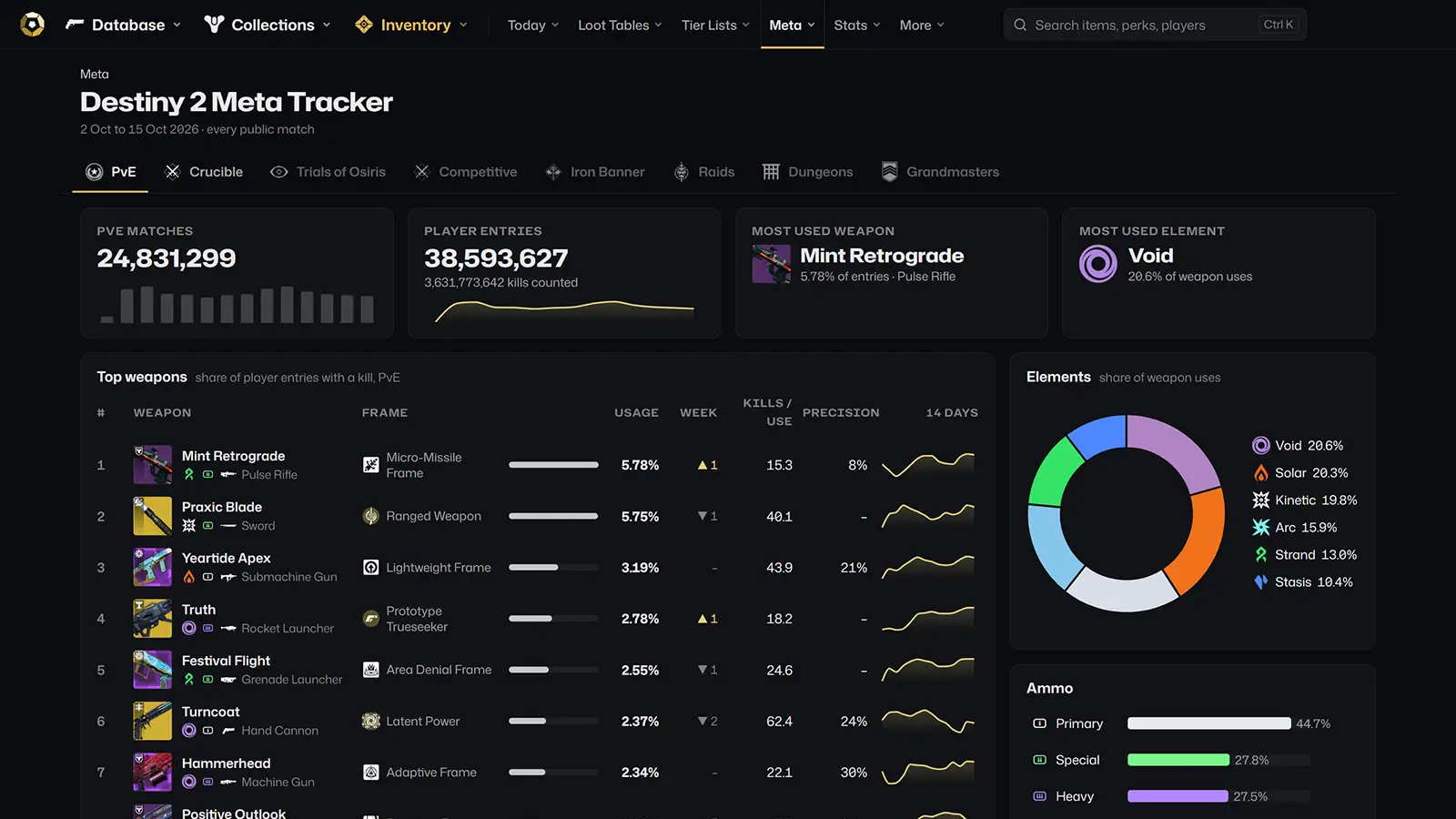The width and height of the screenshot is (1456, 819).
Task: Sort table by KILLS / USE column
Action: pyautogui.click(x=767, y=412)
